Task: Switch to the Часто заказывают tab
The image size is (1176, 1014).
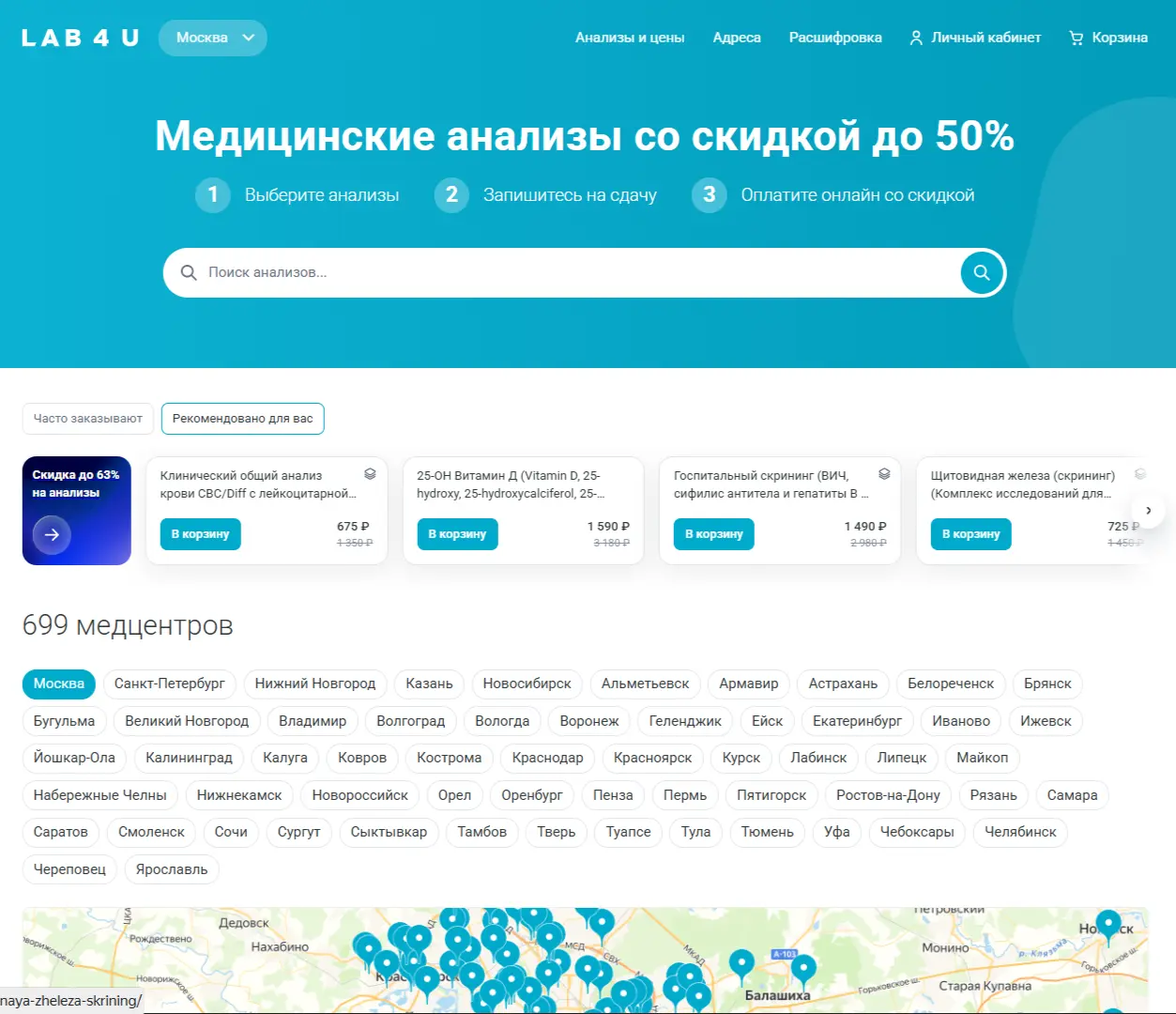Action: 87,419
